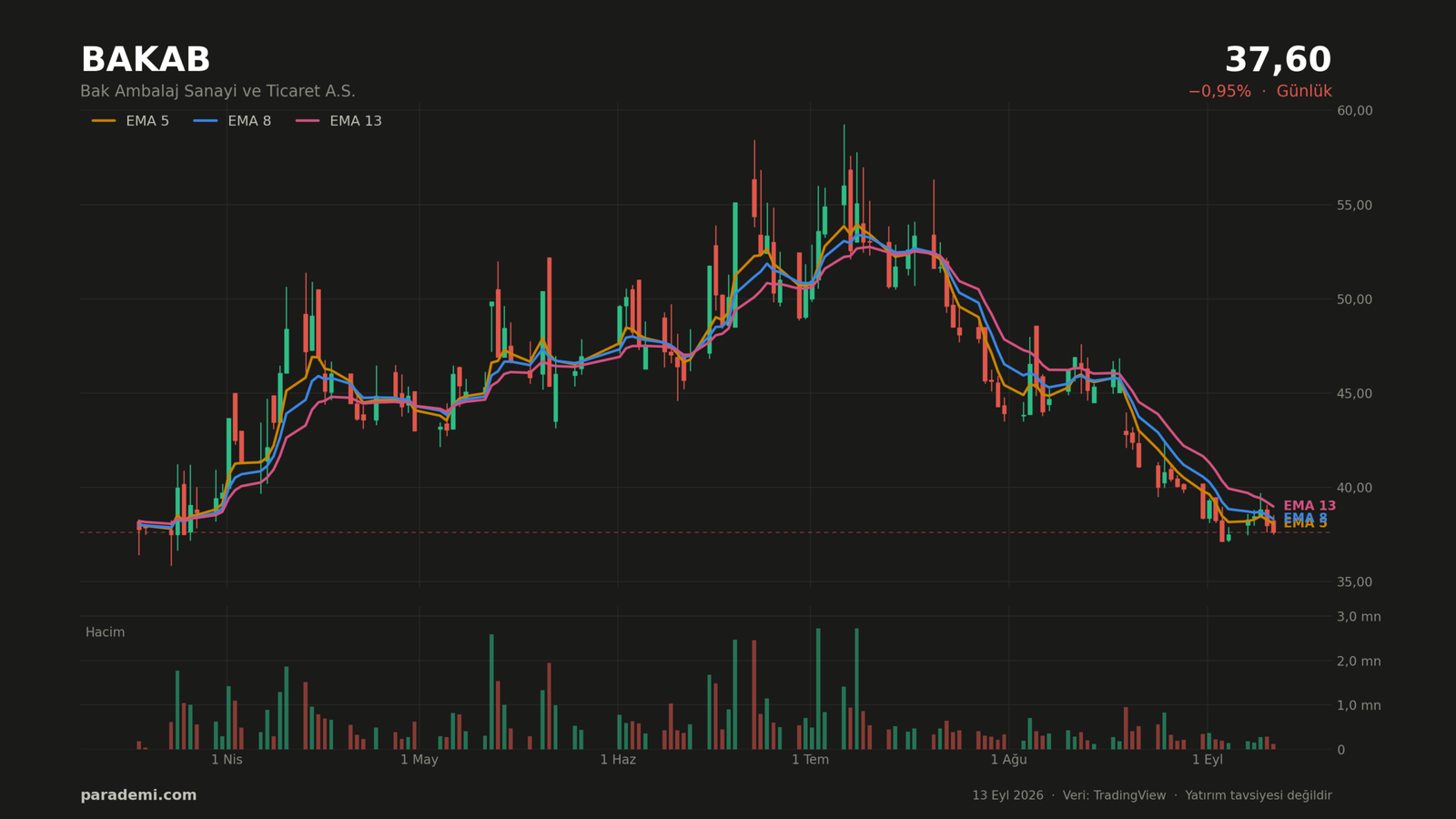Click the 1 Eyl date axis label
The image size is (1456, 819).
1208,760
